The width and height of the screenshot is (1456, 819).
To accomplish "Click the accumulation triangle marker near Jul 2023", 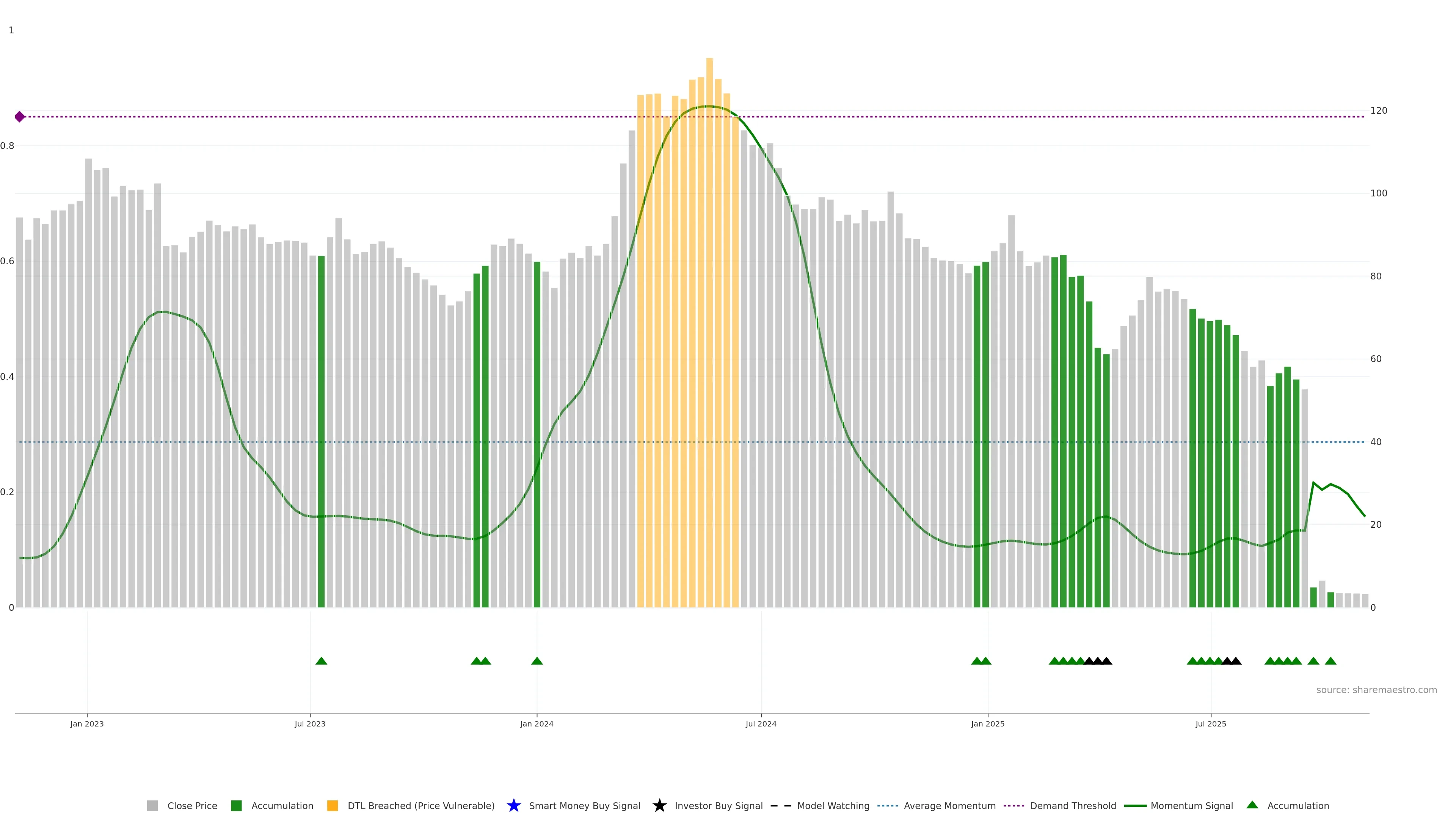I will (321, 661).
